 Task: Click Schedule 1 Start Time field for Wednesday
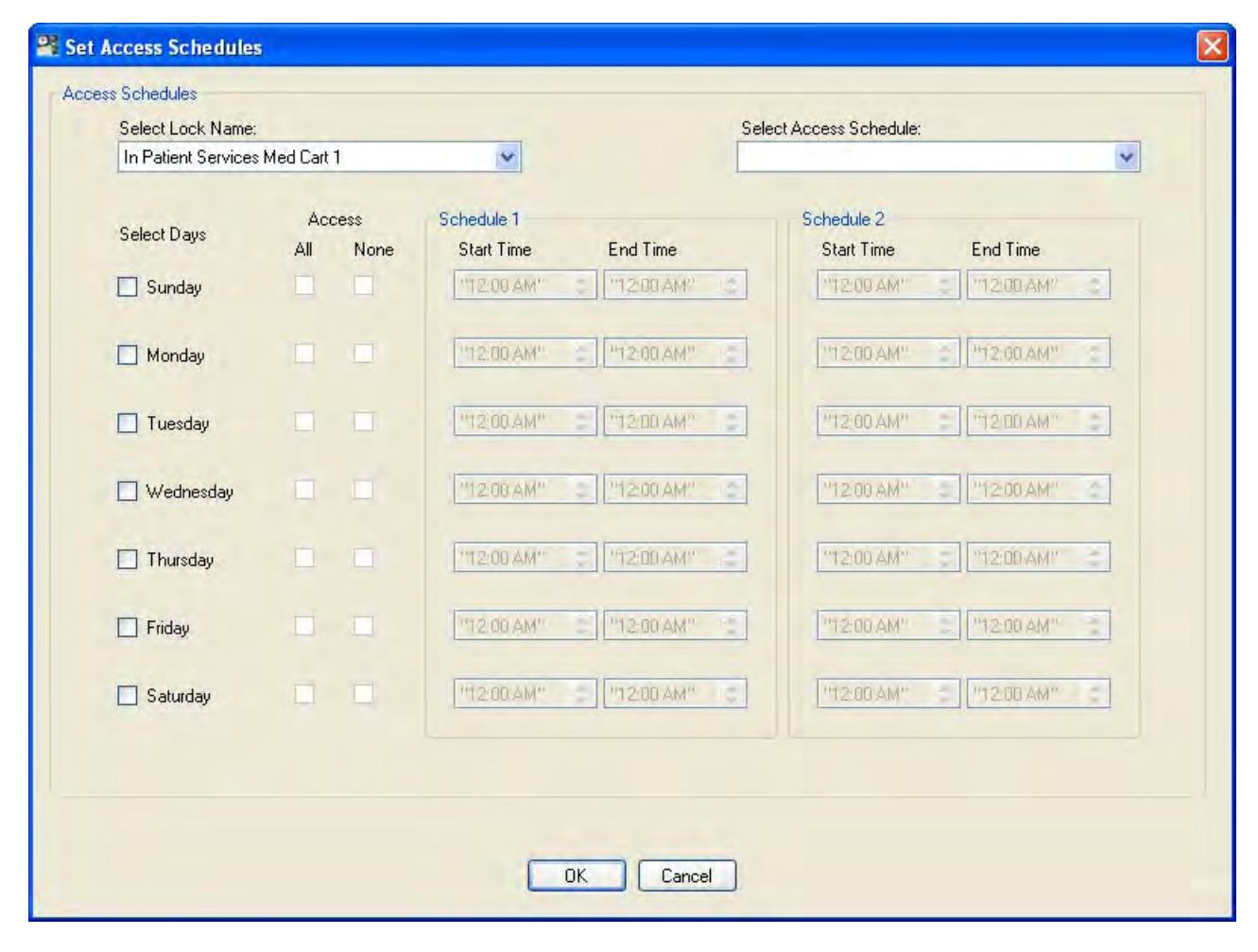click(525, 490)
